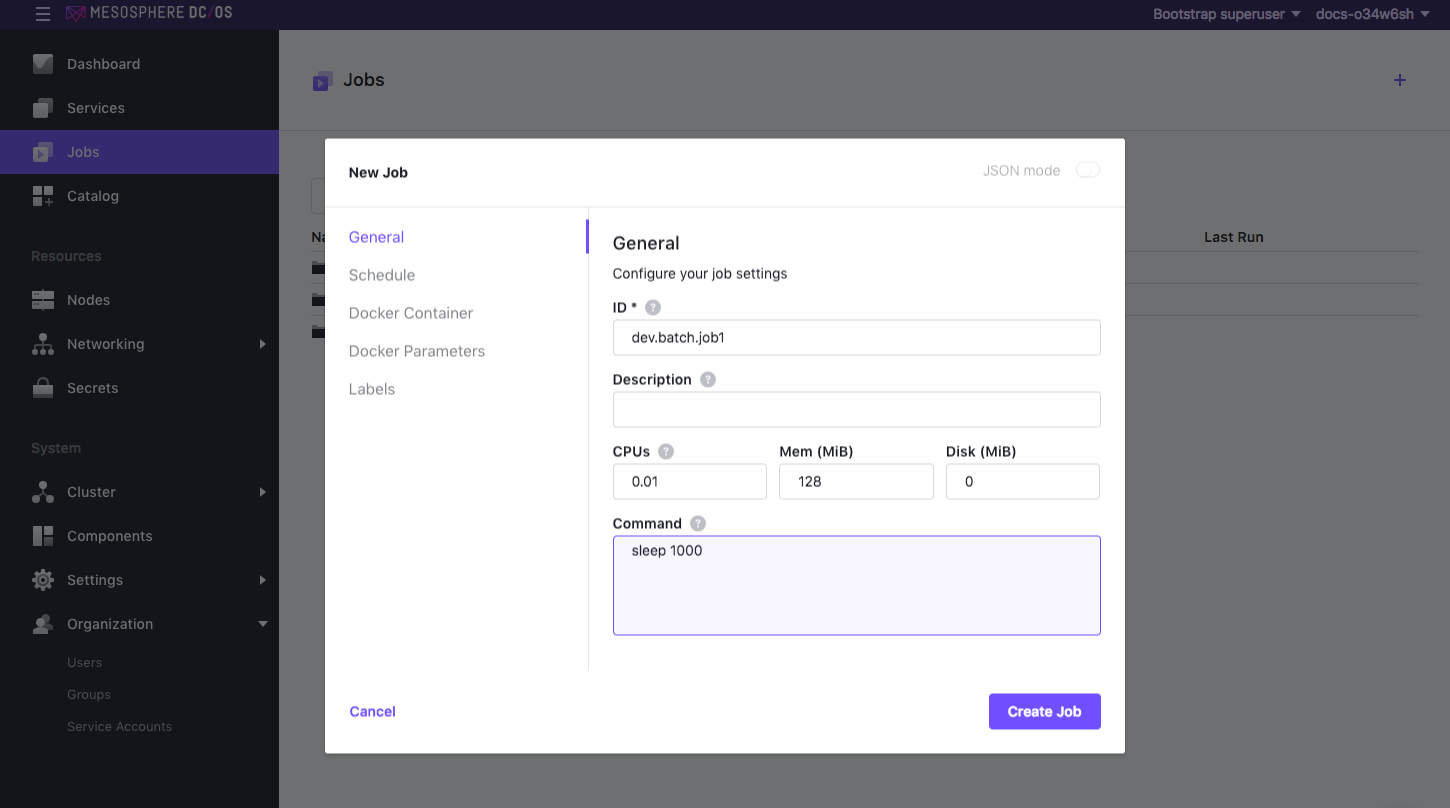This screenshot has height=808, width=1450.
Task: Click the ID input field
Action: [857, 338]
